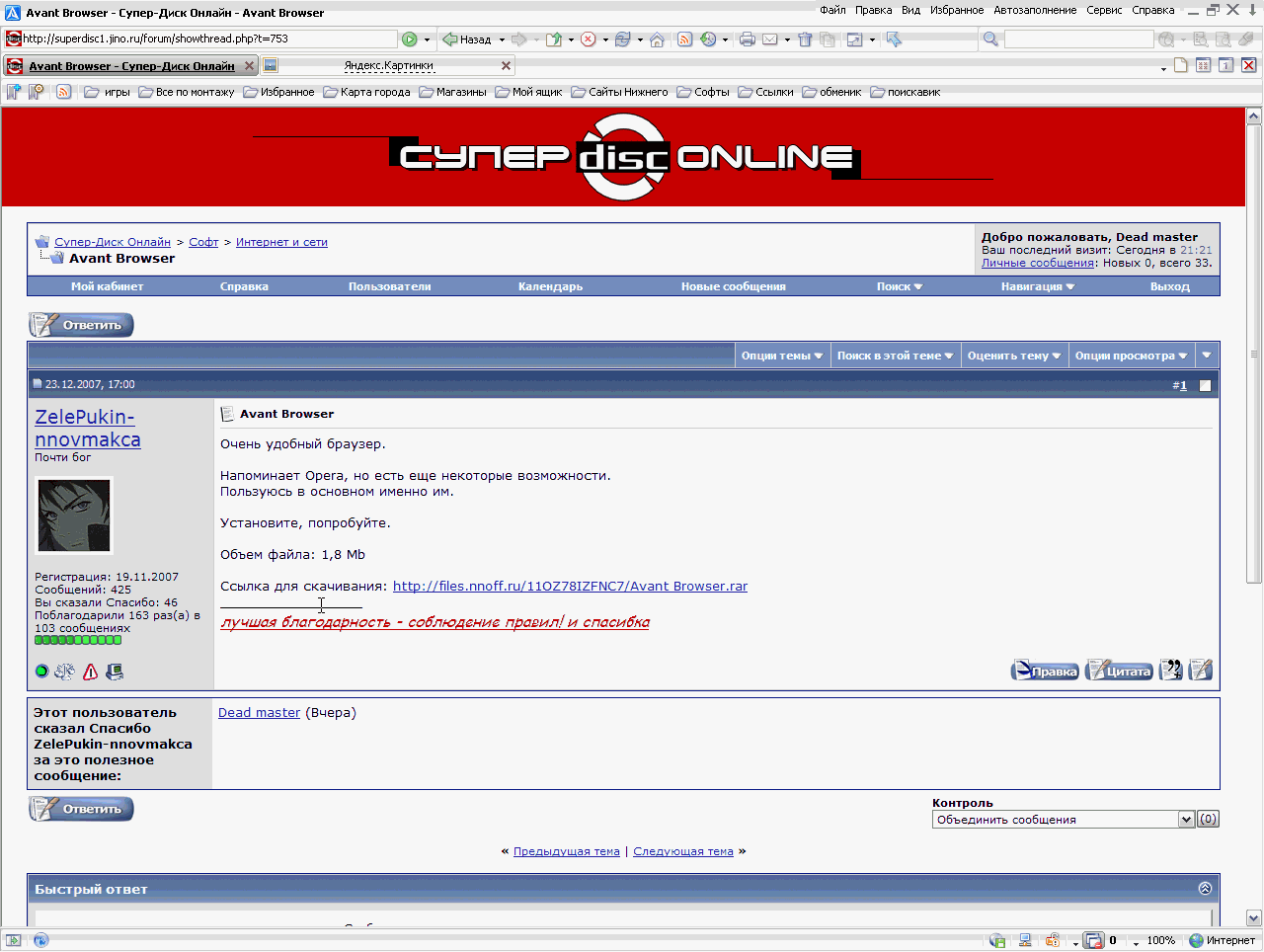Open the Avant Browser.rar download link

(x=570, y=586)
